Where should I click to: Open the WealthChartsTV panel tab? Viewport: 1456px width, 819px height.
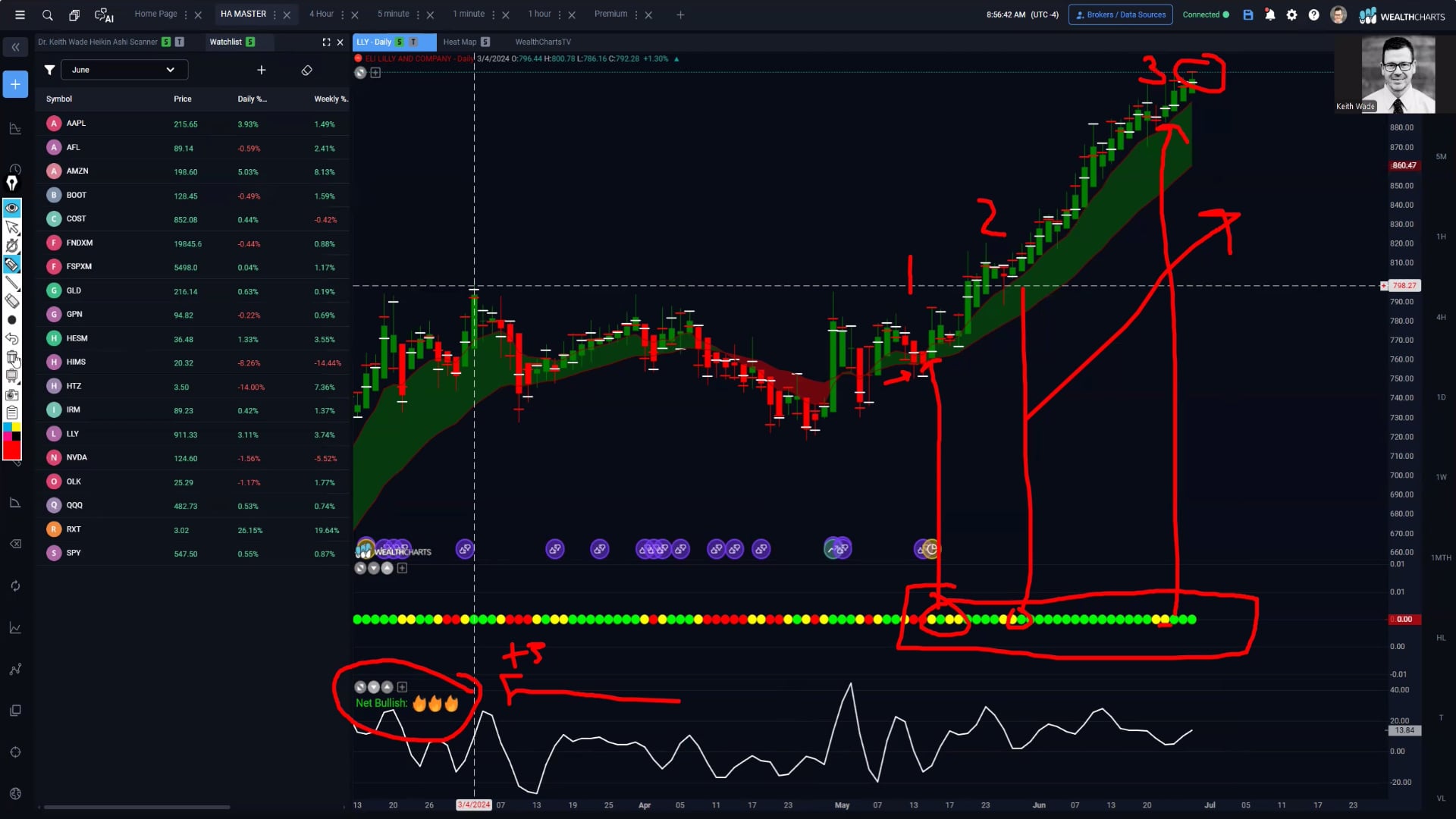(543, 42)
